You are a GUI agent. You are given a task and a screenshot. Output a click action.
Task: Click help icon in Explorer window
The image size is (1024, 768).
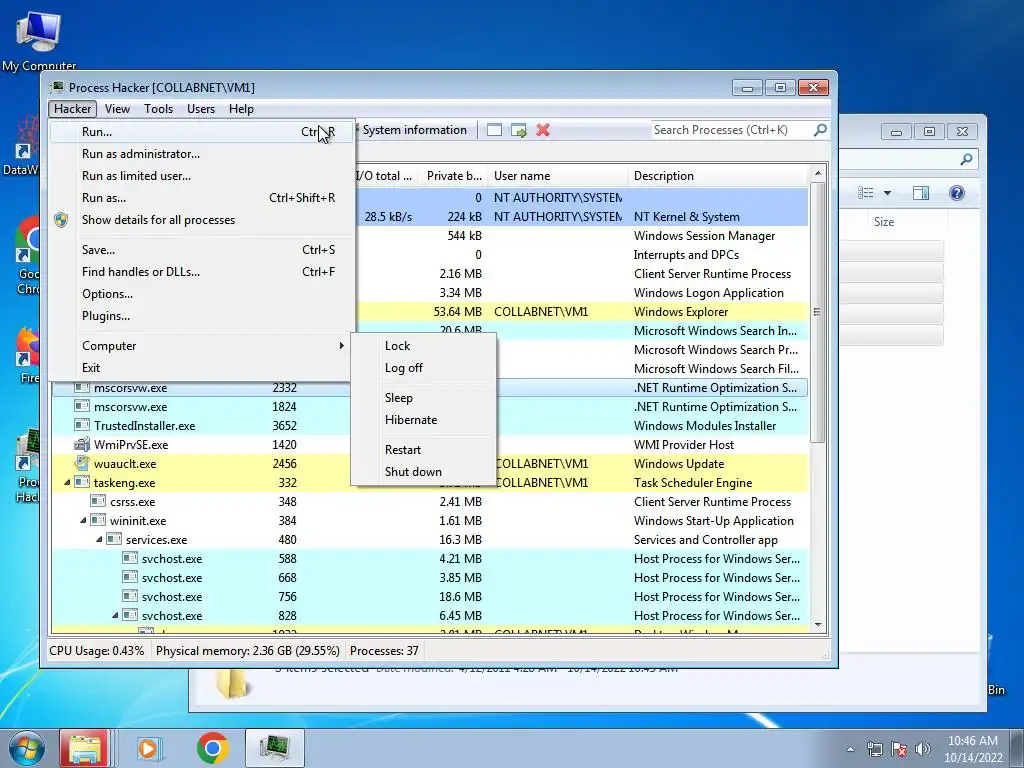[957, 193]
